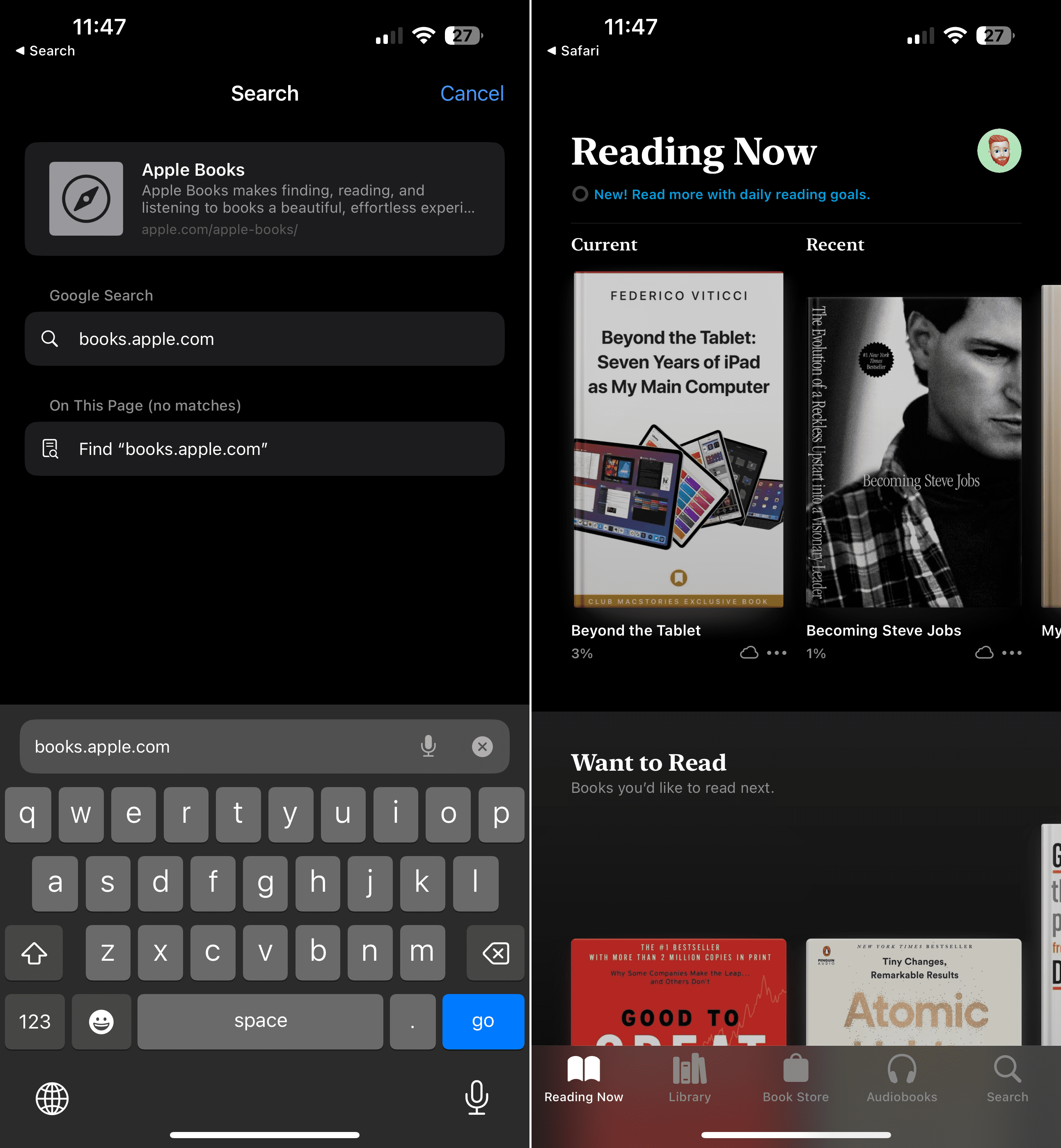
Task: Tap Find "books.apple.com" on this page
Action: (265, 449)
